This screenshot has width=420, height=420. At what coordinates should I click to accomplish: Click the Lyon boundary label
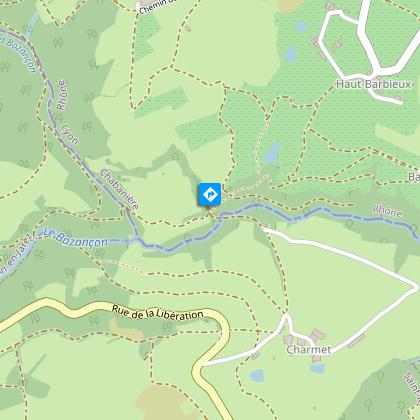pos(70,134)
